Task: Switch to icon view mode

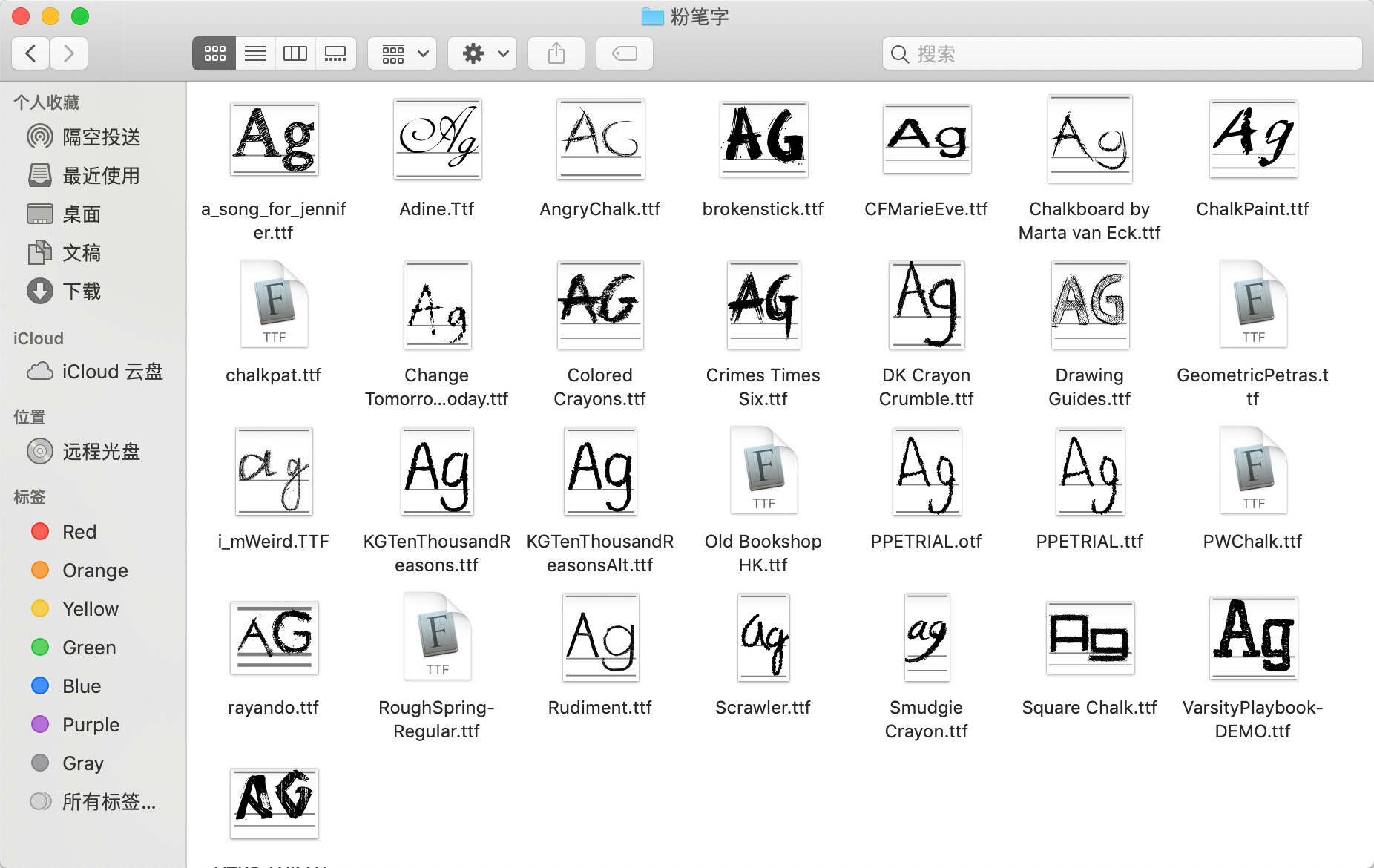Action: 214,53
